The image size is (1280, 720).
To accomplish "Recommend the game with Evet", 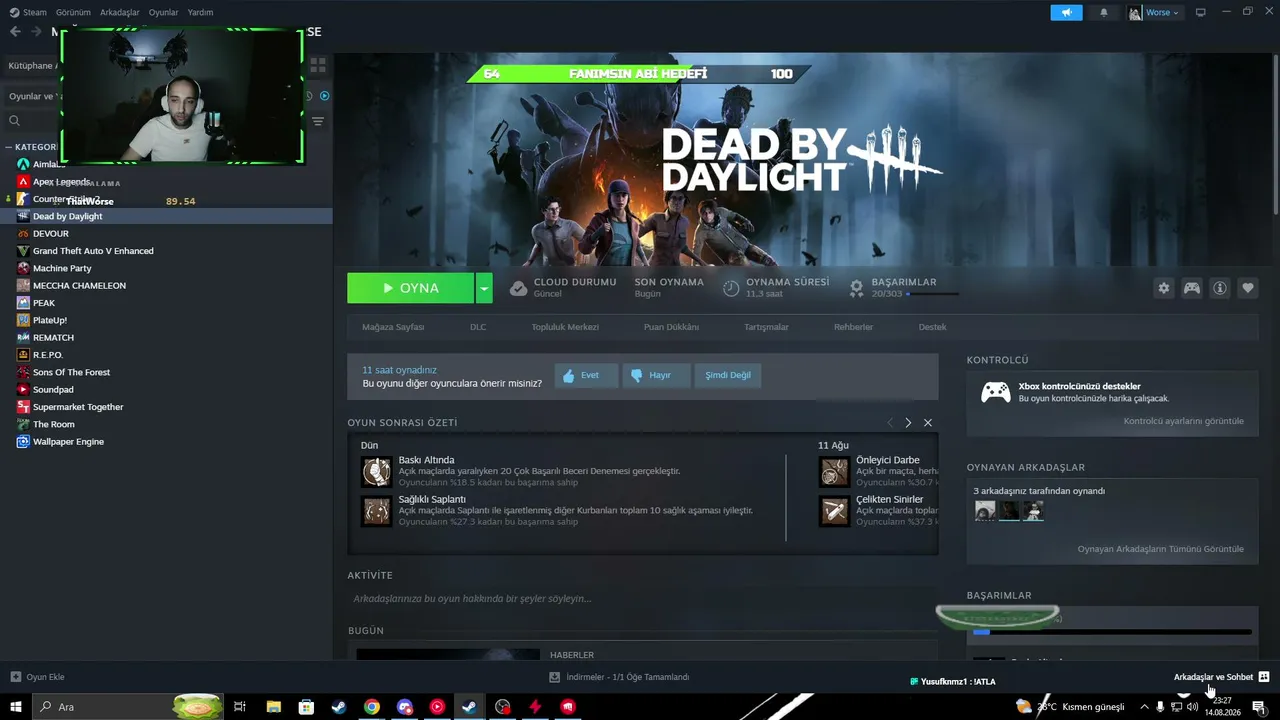I will (x=586, y=375).
